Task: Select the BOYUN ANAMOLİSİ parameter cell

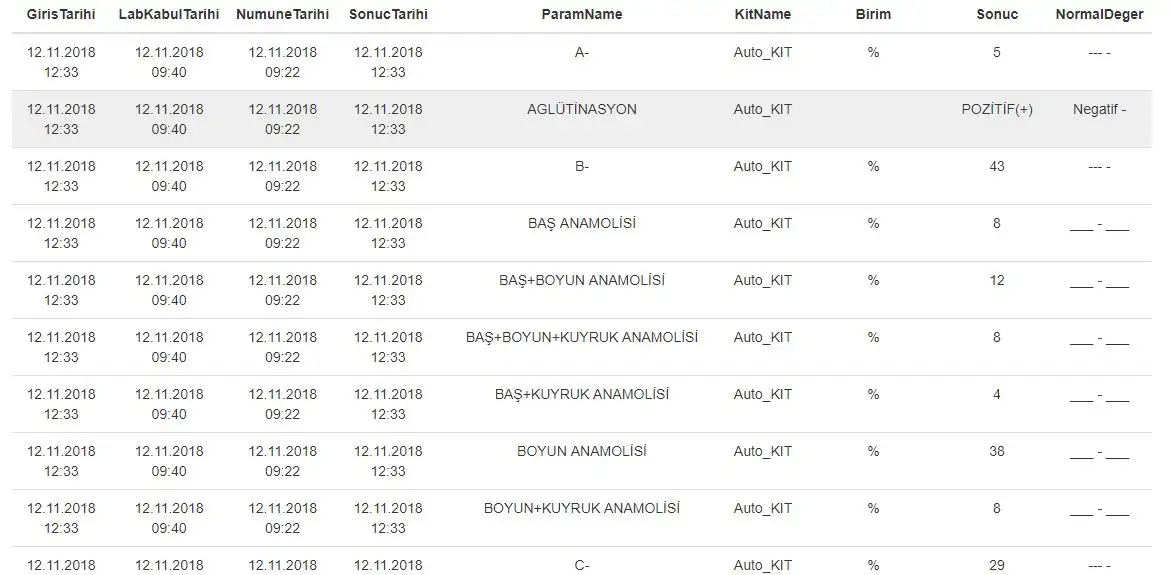Action: click(582, 452)
